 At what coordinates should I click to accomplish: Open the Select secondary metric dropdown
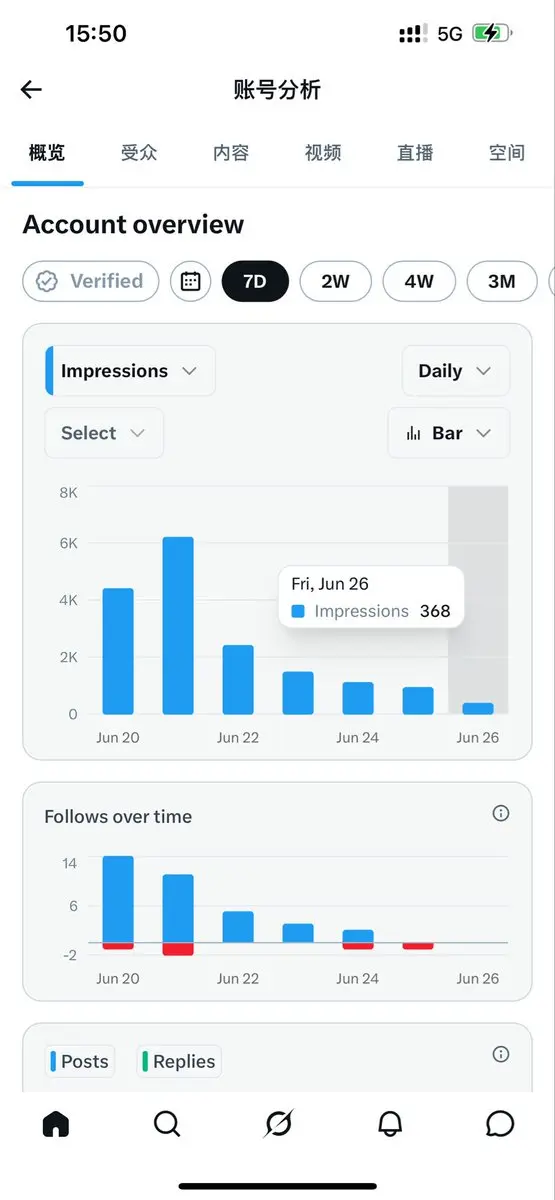pyautogui.click(x=104, y=433)
